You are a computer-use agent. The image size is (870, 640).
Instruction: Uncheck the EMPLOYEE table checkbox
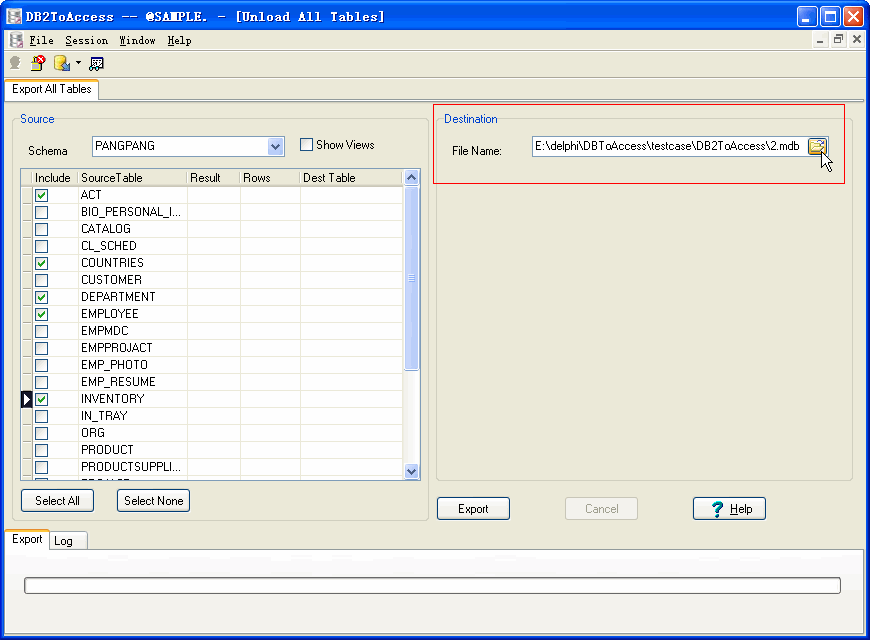[42, 314]
